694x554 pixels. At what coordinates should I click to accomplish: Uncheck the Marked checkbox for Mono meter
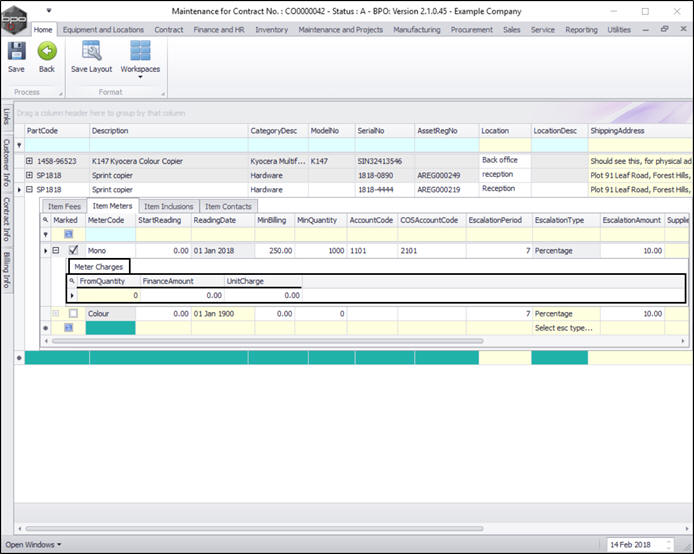tap(72, 250)
